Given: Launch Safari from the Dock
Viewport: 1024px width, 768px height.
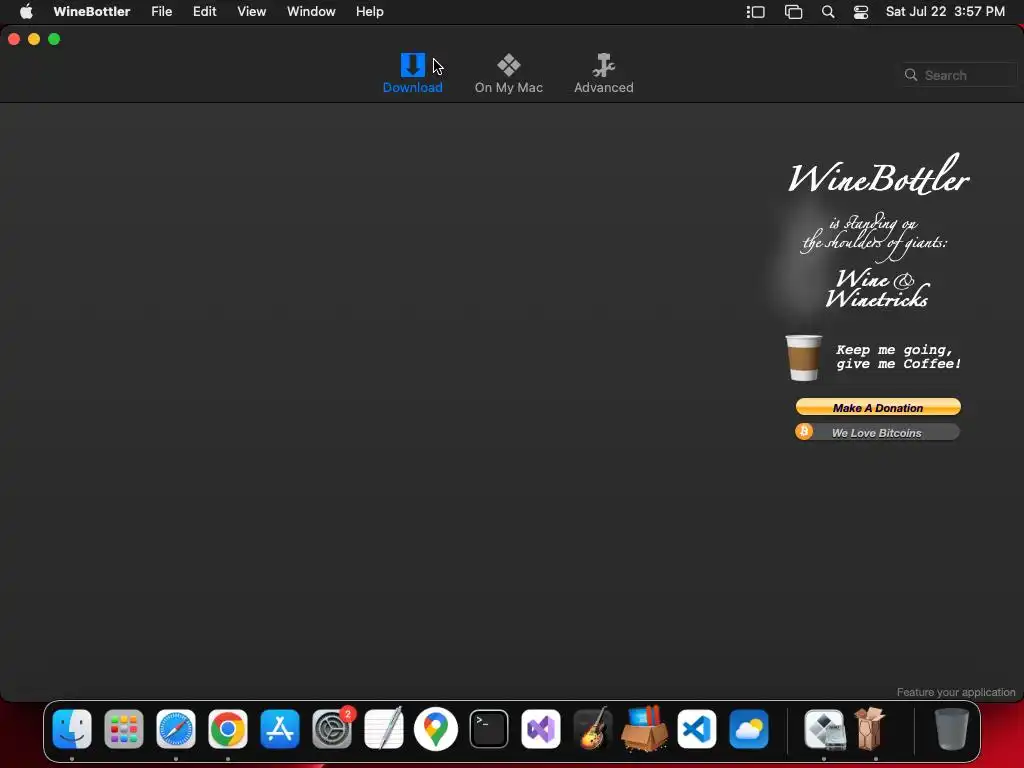Looking at the screenshot, I should (x=176, y=729).
